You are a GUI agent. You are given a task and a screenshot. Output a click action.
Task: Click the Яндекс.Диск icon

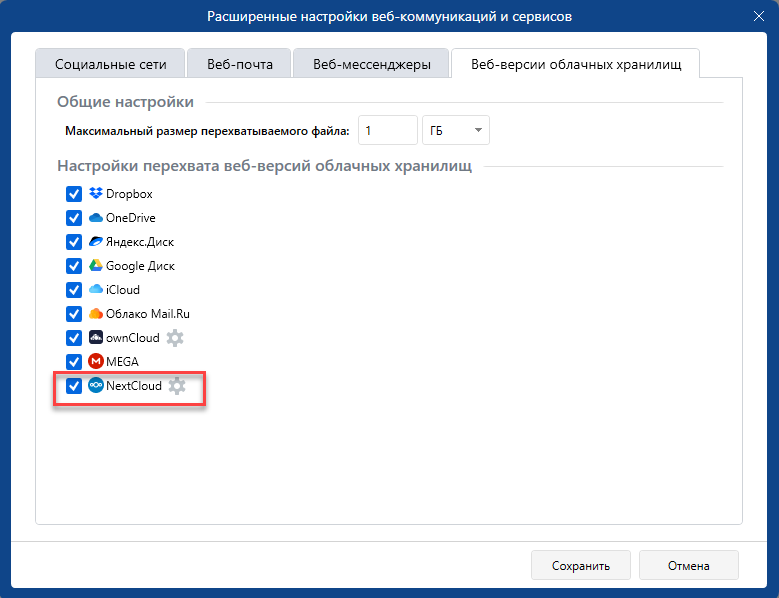click(x=96, y=242)
